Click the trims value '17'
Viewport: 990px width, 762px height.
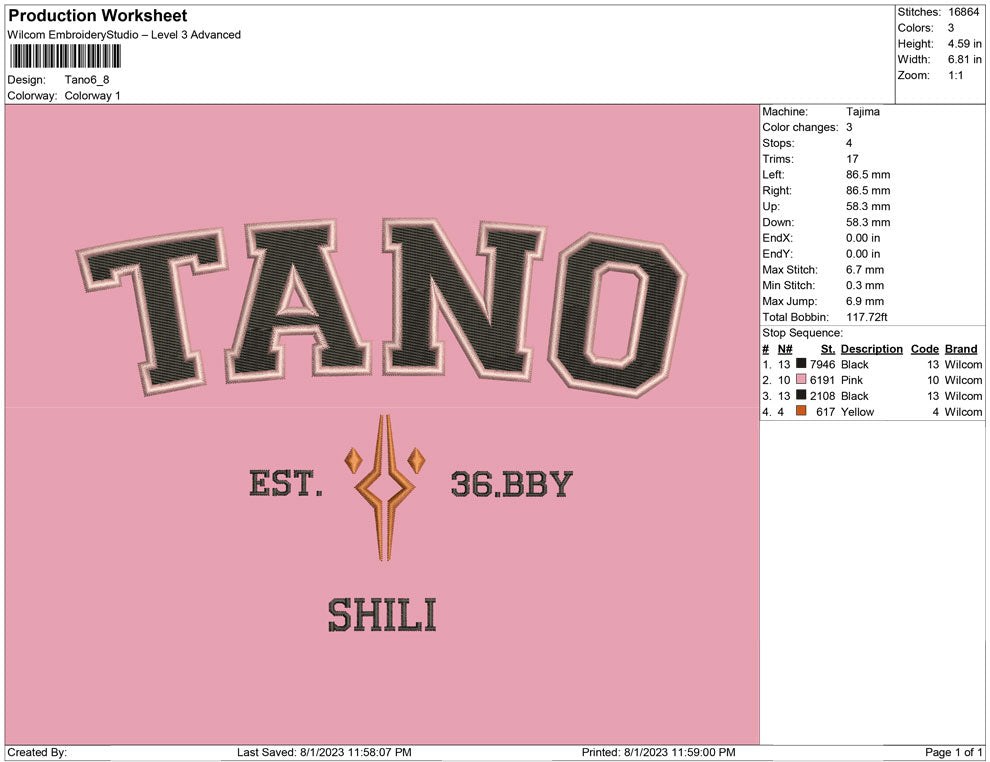[x=852, y=158]
